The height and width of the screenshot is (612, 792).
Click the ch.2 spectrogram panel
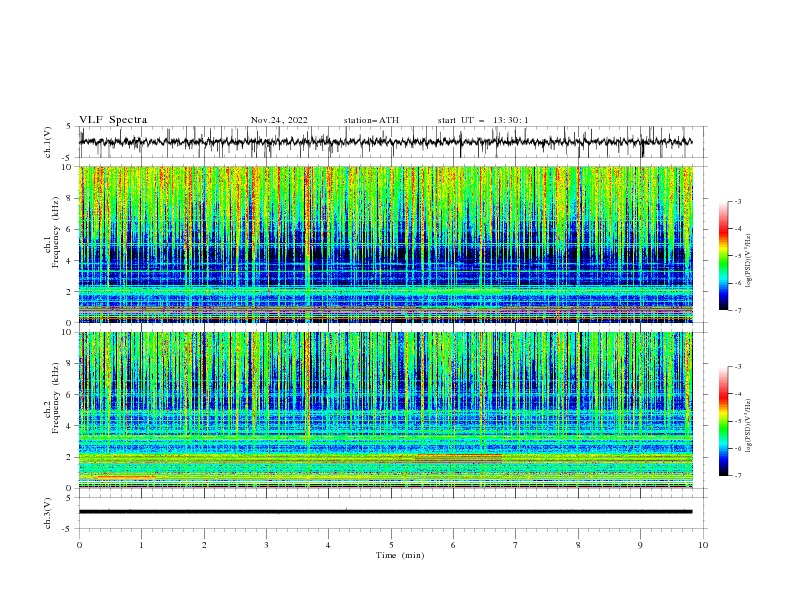386,410
